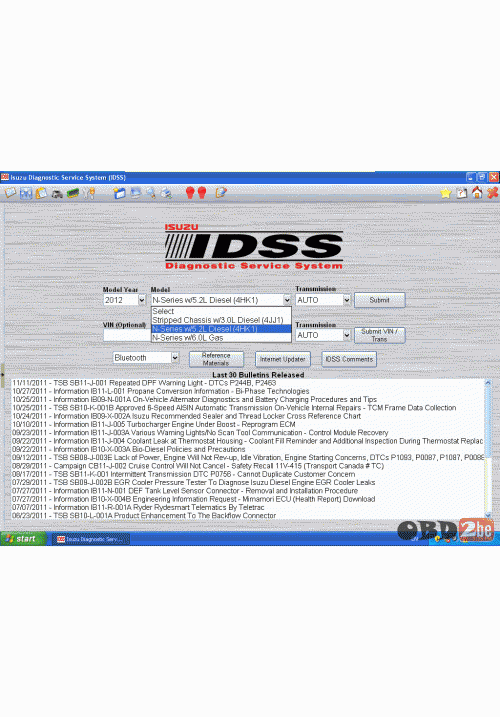Click the open map-book icon in toolbar
500x717 pixels.
point(10,193)
